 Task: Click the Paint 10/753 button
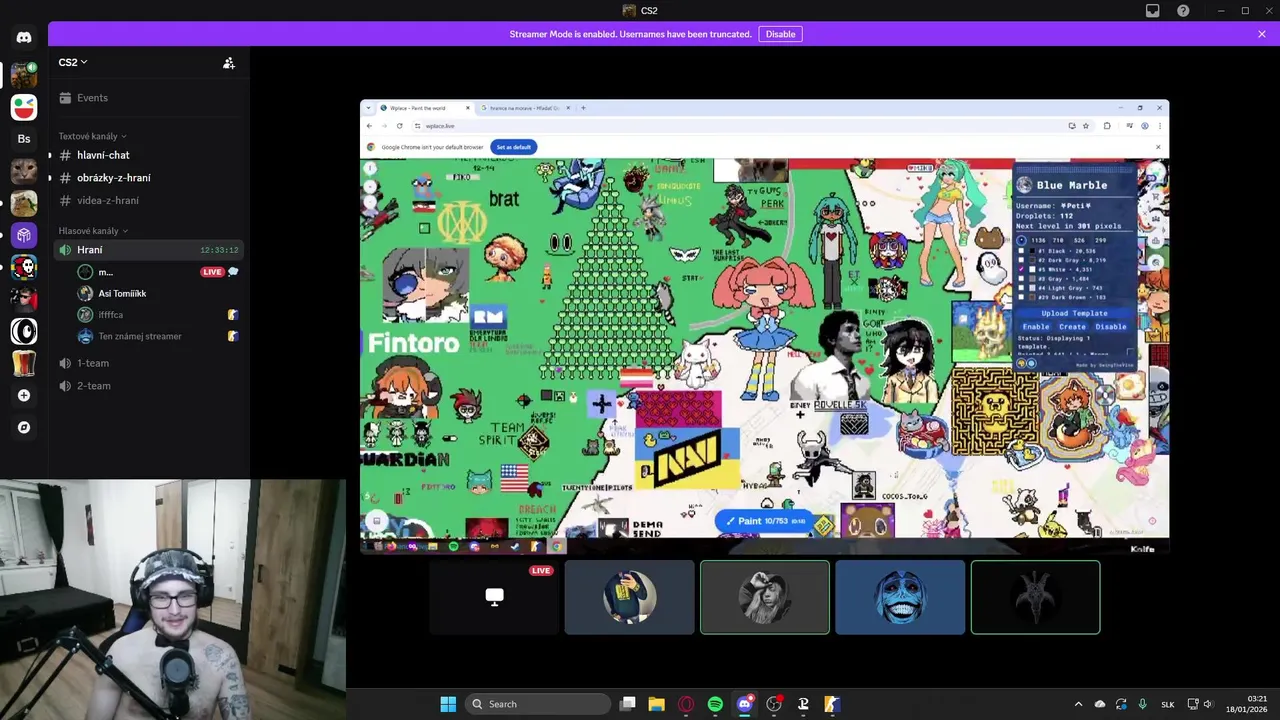763,521
